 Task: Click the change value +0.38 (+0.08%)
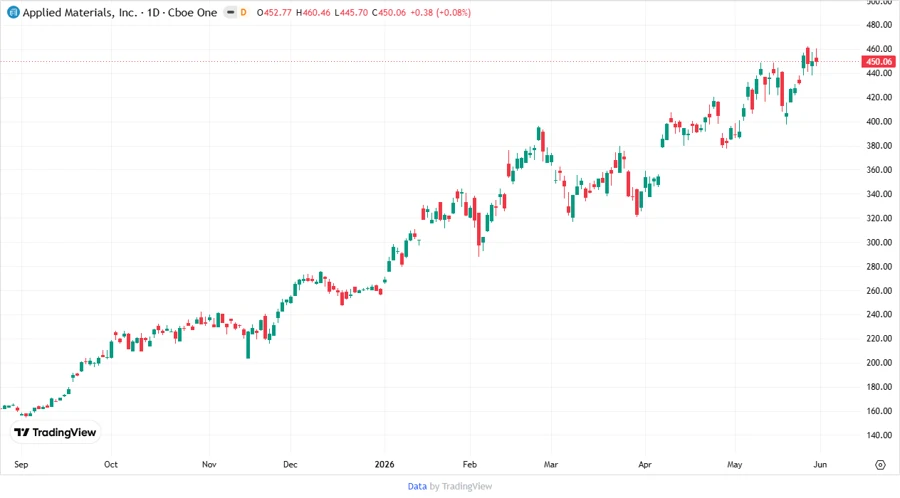click(440, 12)
